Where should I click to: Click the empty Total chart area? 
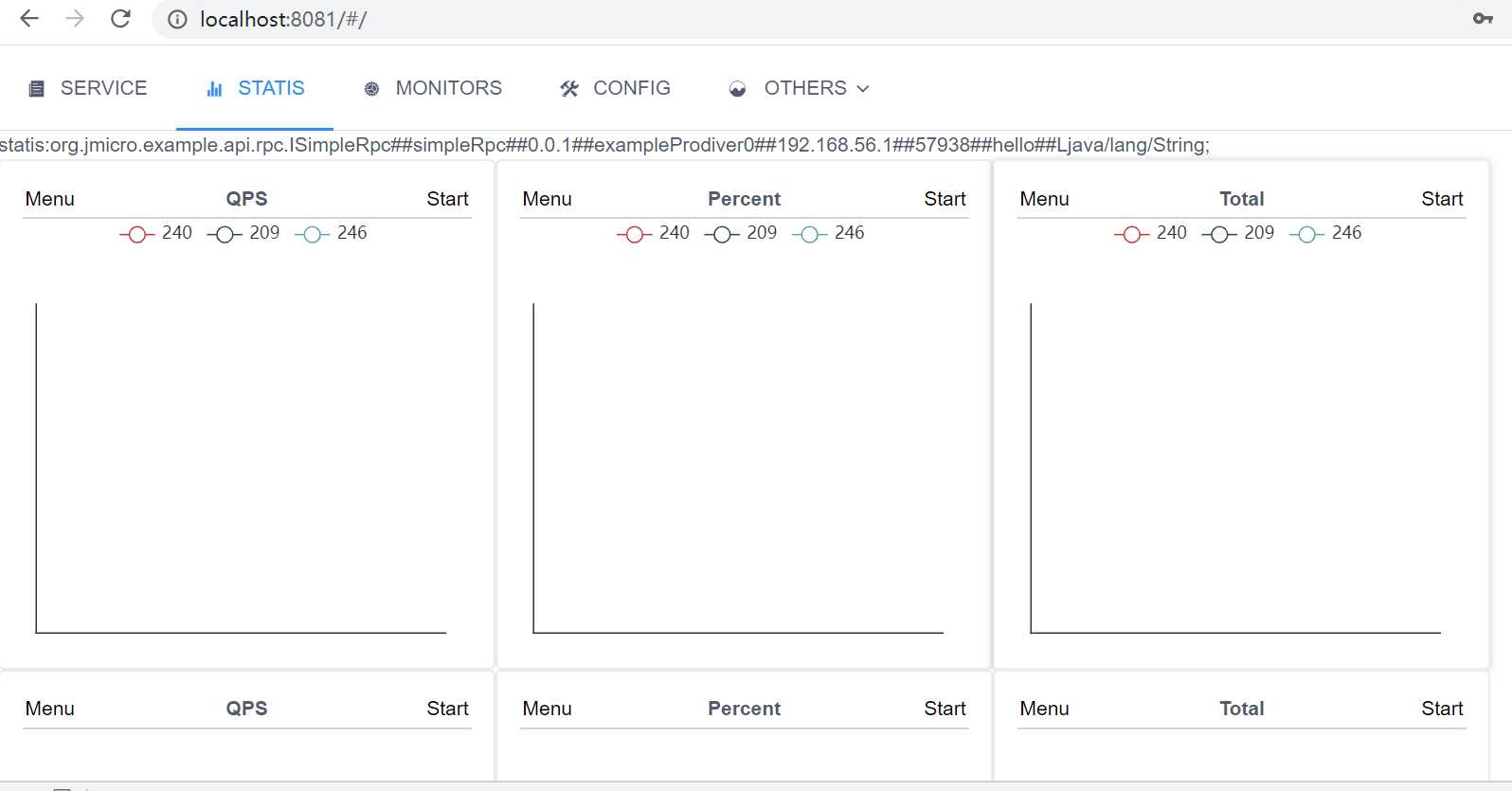[x=1235, y=468]
